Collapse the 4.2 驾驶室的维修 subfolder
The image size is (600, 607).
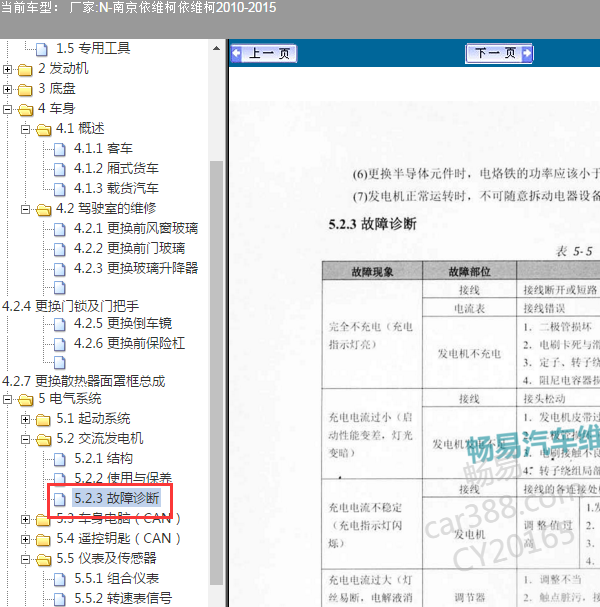pyautogui.click(x=25, y=209)
